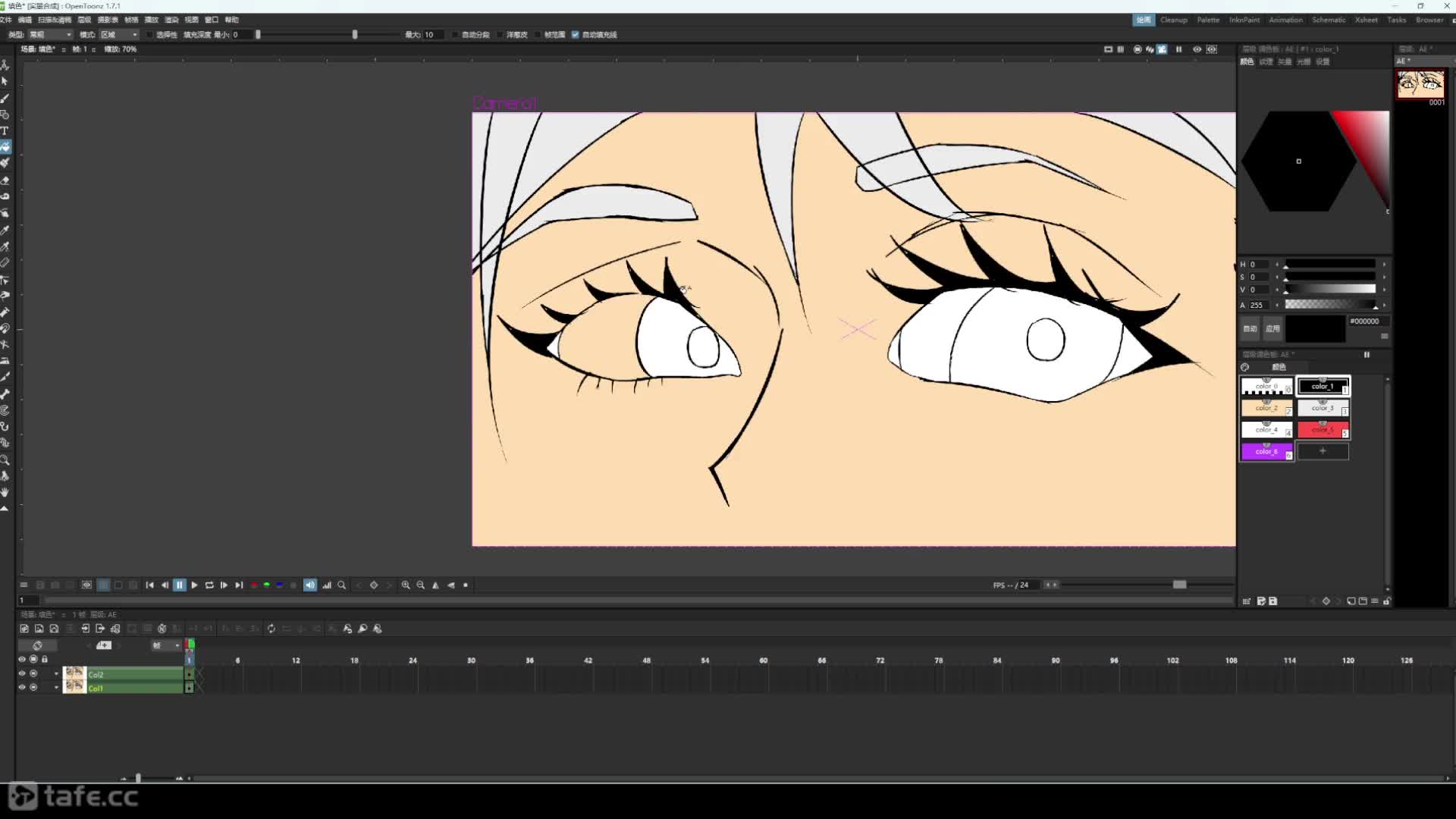Expand the Col1 column arrow

click(x=56, y=688)
